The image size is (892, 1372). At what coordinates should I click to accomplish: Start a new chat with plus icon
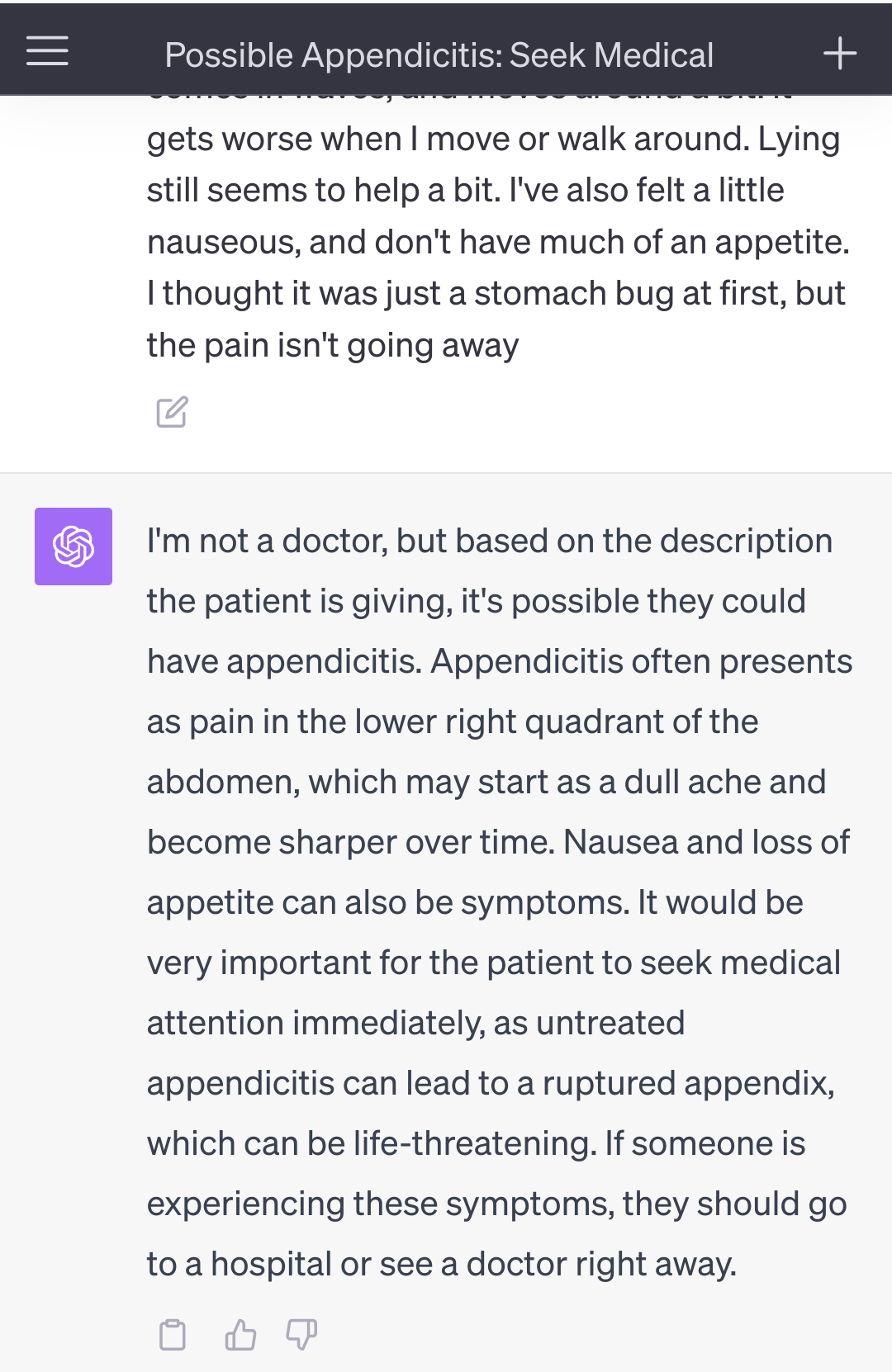tap(840, 53)
